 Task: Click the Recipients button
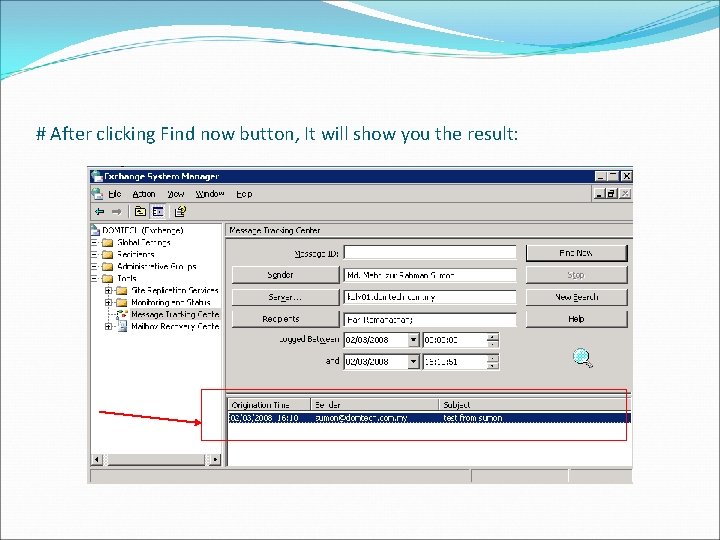[x=286, y=319]
